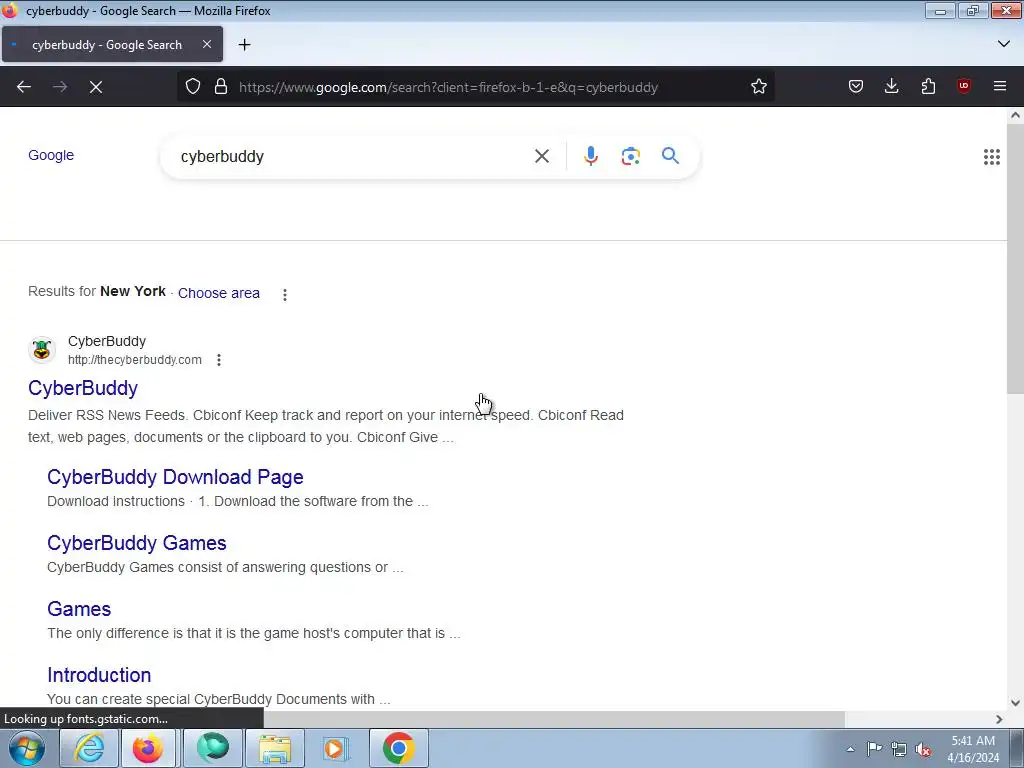
Task: Open the CyberBuddy main result link
Action: [83, 388]
